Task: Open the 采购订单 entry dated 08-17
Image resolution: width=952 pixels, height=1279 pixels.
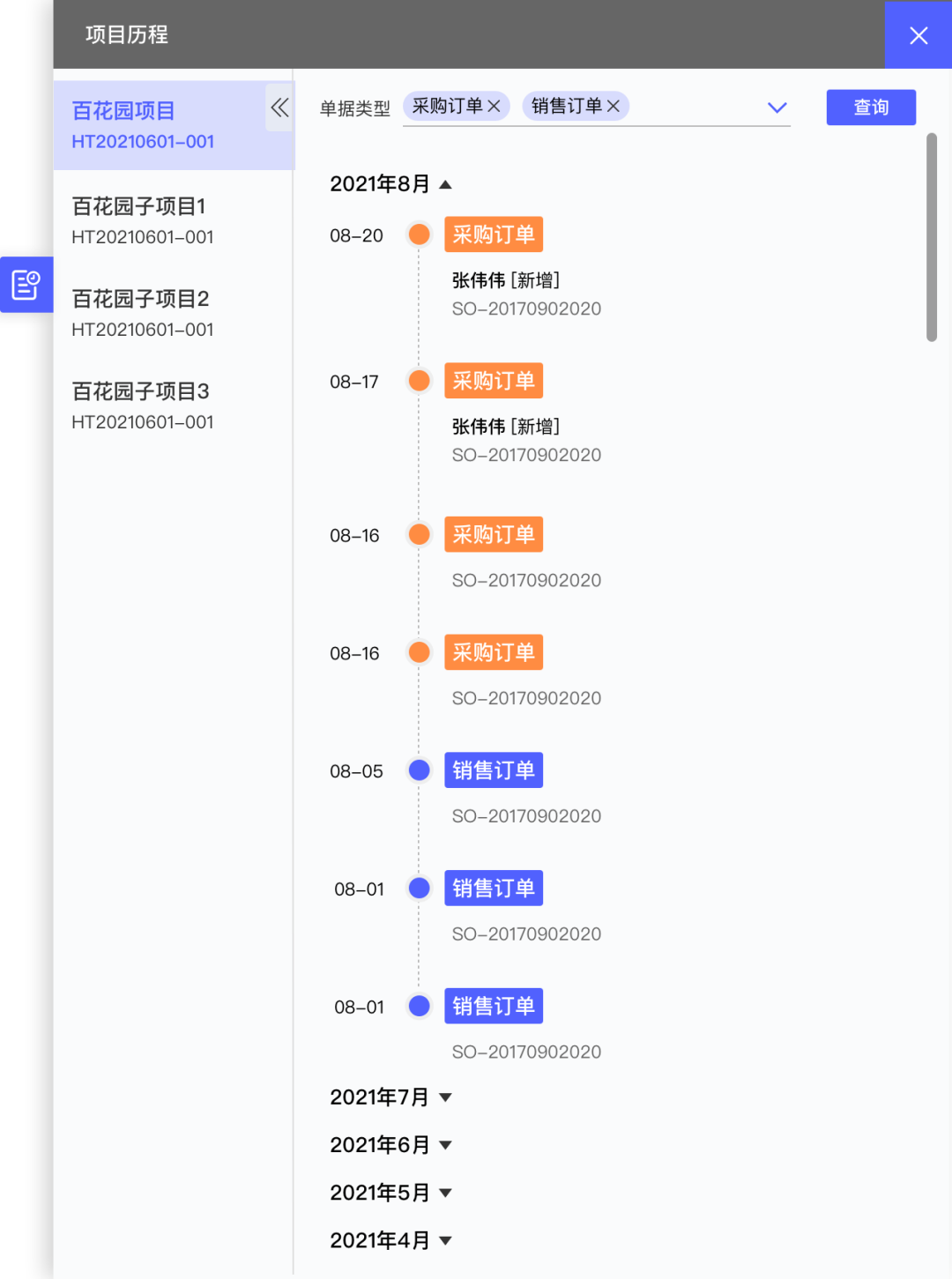Action: coord(494,381)
